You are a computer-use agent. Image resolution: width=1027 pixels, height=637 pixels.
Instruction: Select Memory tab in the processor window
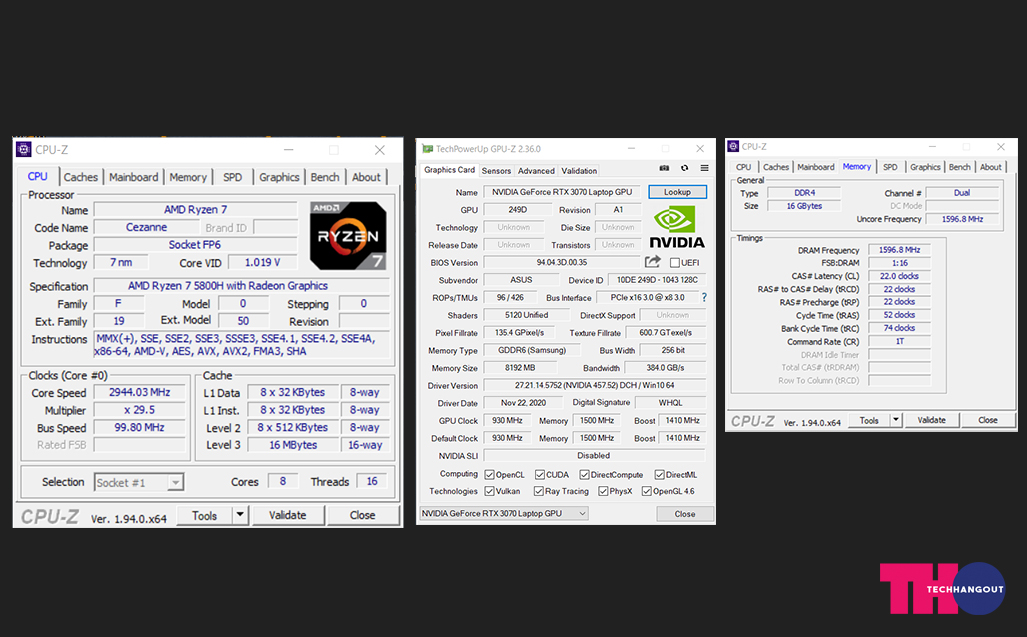(188, 177)
